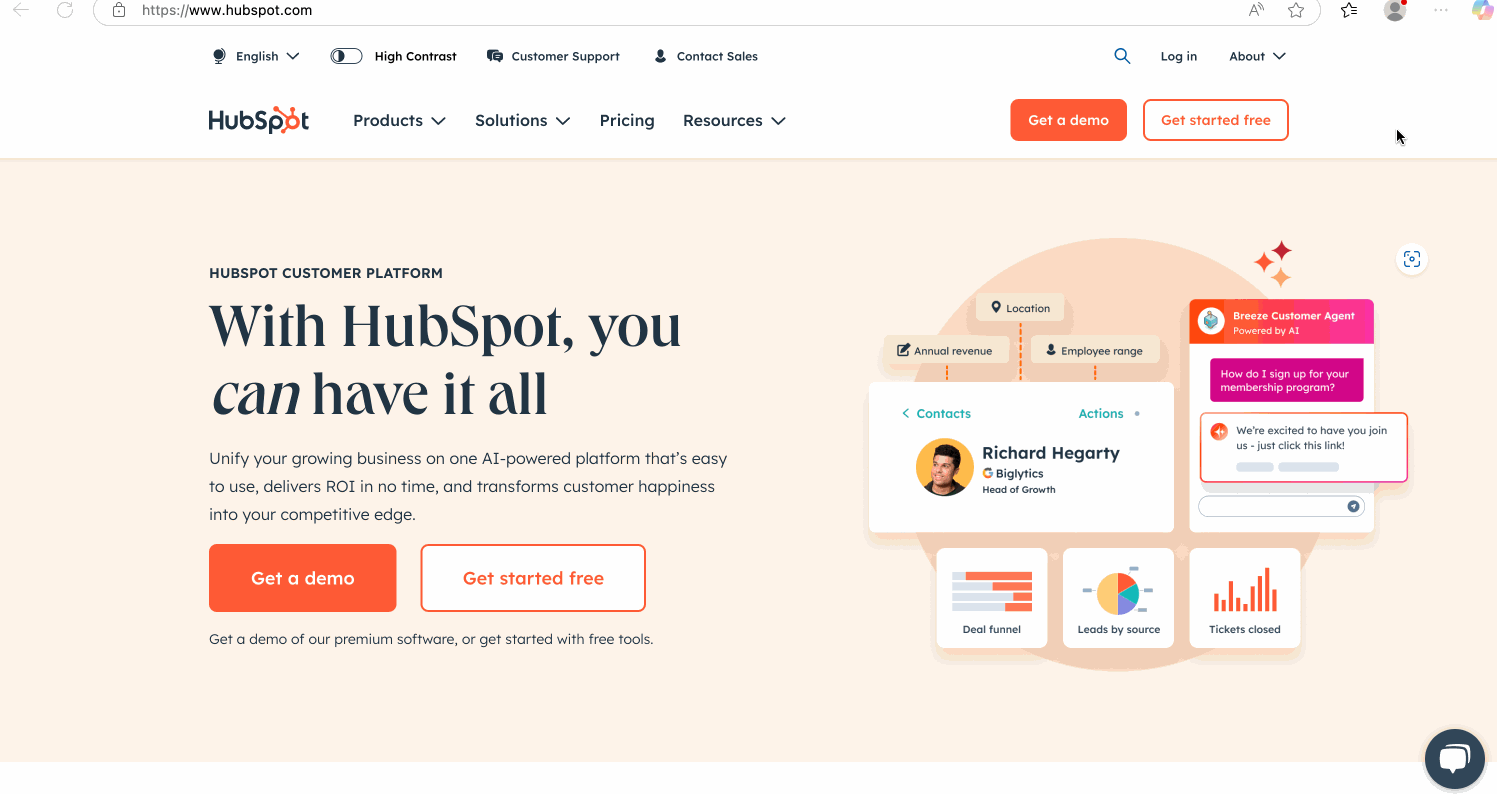Click the Log in link
This screenshot has width=1497, height=794.
click(1178, 56)
